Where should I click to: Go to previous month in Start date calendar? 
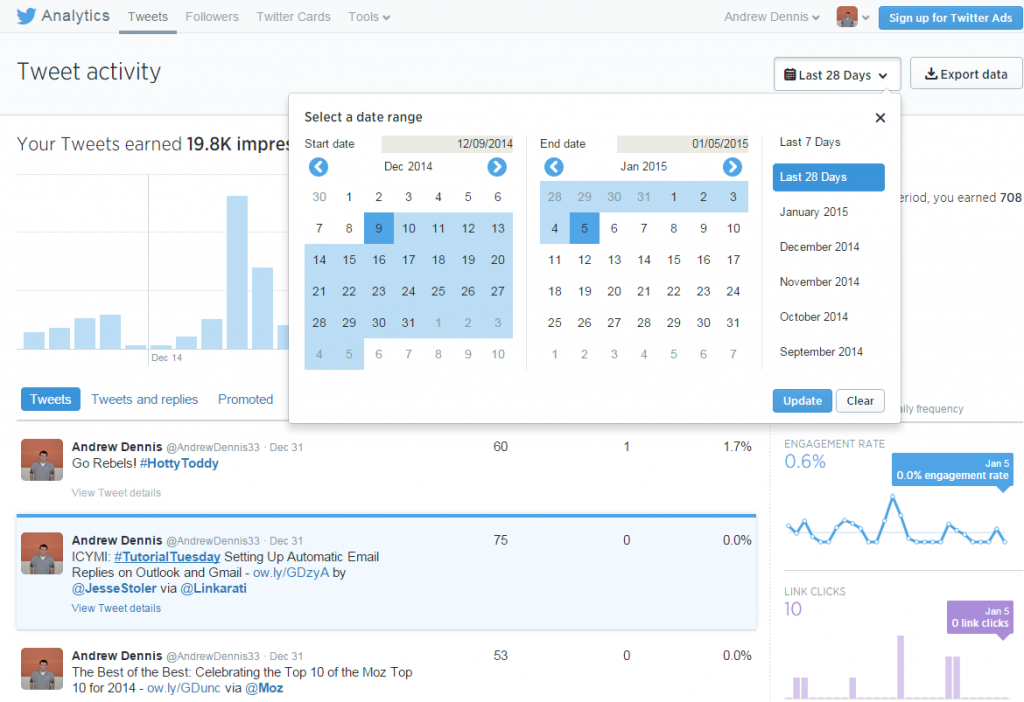[318, 167]
